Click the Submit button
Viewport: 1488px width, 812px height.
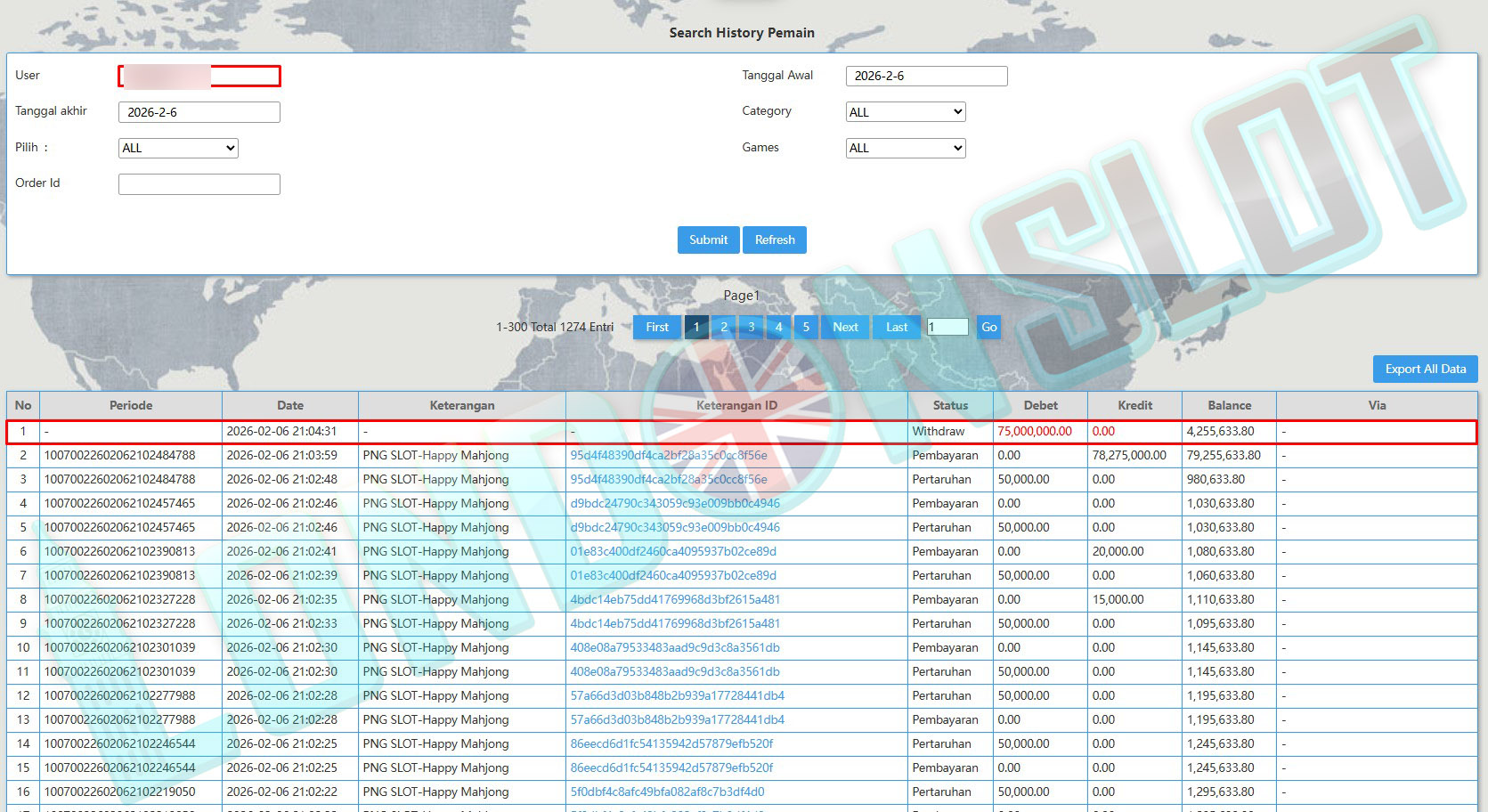(708, 240)
